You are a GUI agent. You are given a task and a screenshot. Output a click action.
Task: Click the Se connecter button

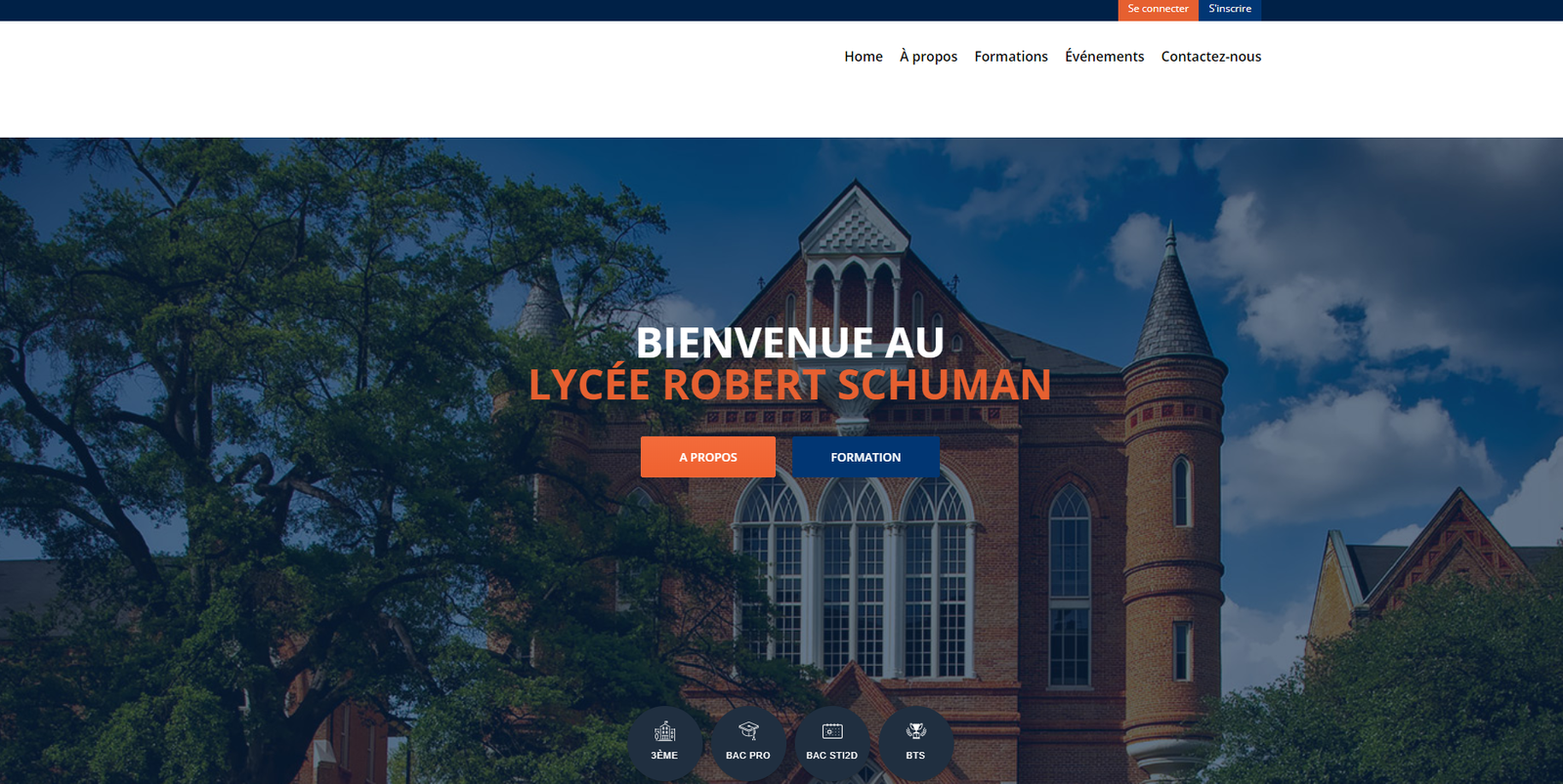pos(1159,10)
